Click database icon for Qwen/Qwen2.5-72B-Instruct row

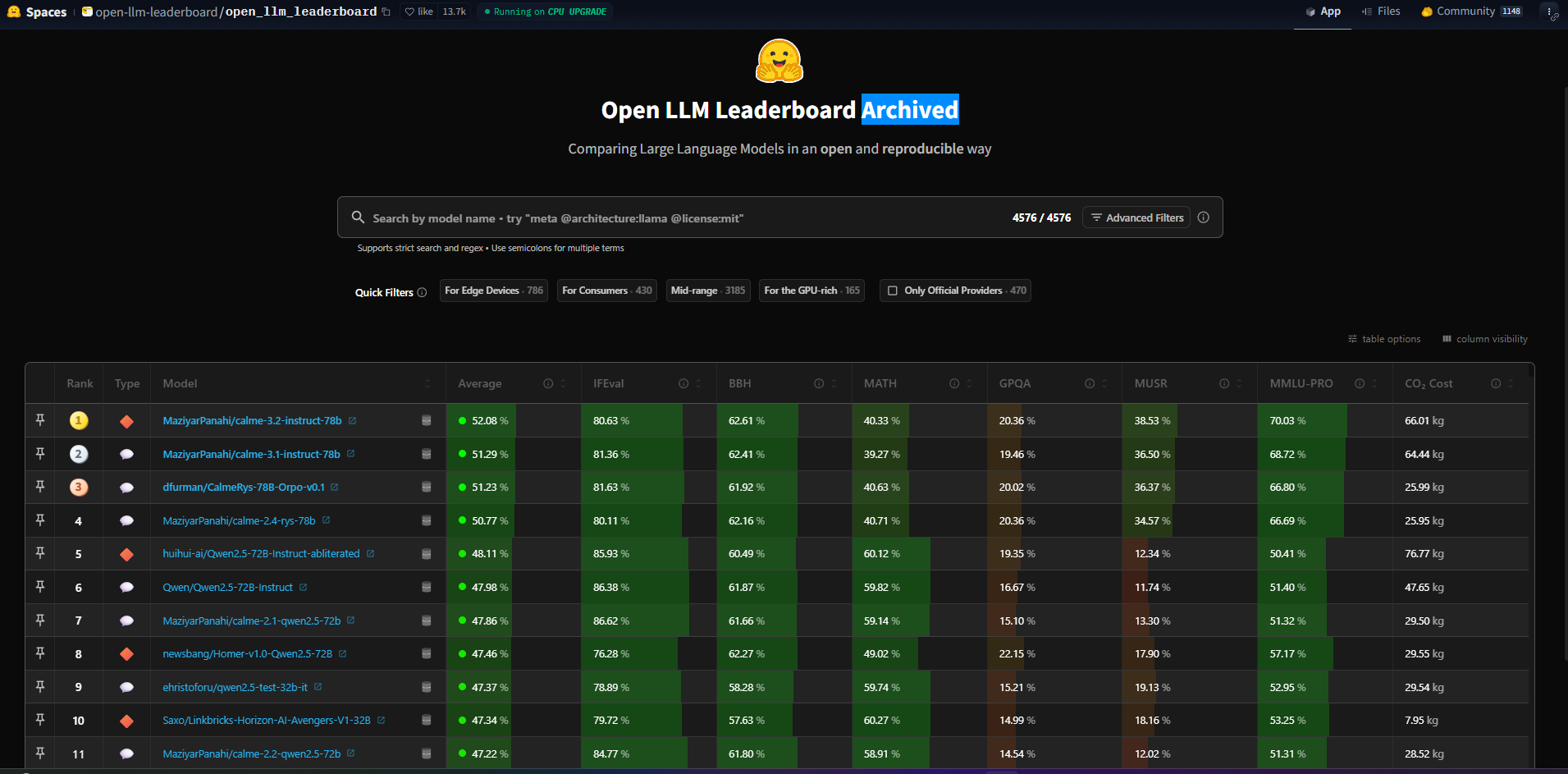click(427, 587)
